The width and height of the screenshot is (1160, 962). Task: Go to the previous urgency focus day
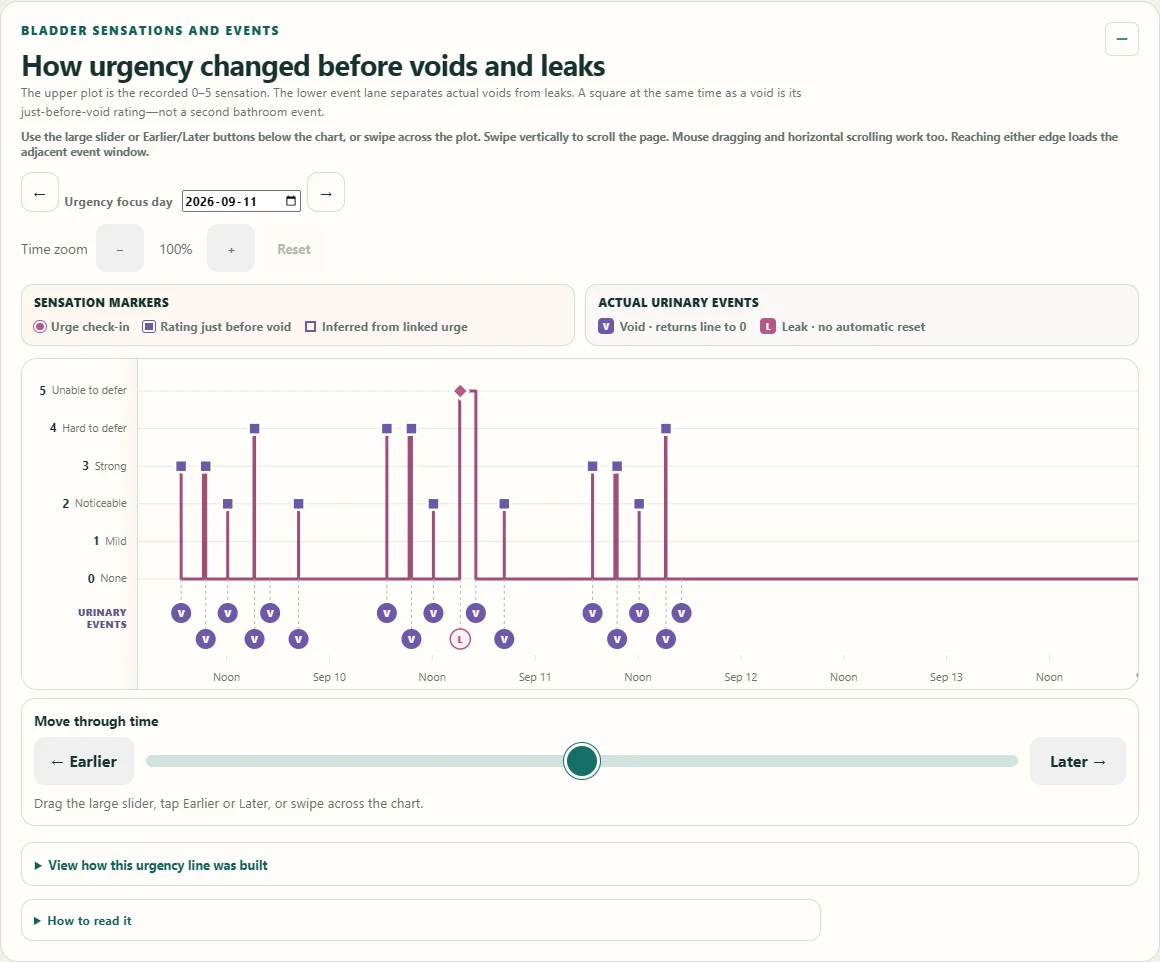coord(40,193)
